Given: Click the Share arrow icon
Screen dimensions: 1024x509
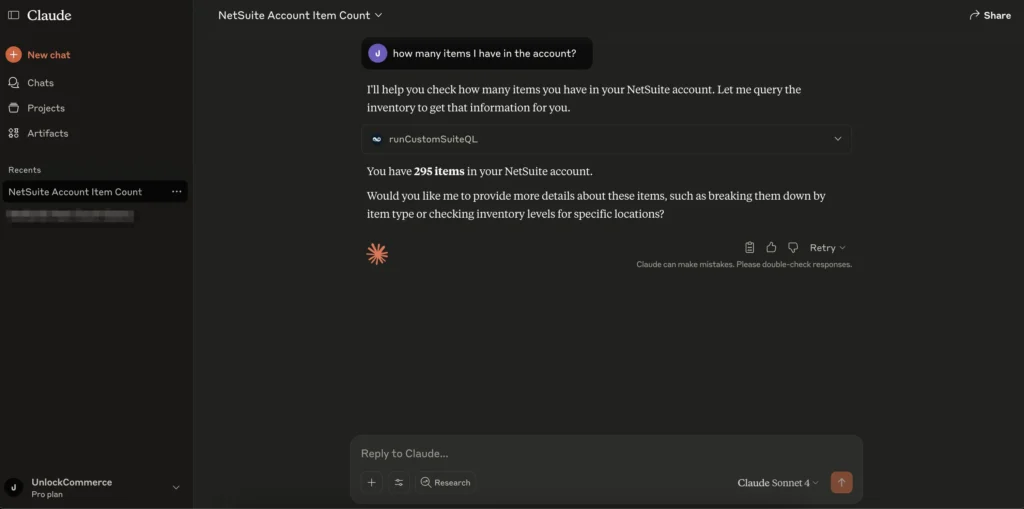Looking at the screenshot, I should pyautogui.click(x=974, y=15).
